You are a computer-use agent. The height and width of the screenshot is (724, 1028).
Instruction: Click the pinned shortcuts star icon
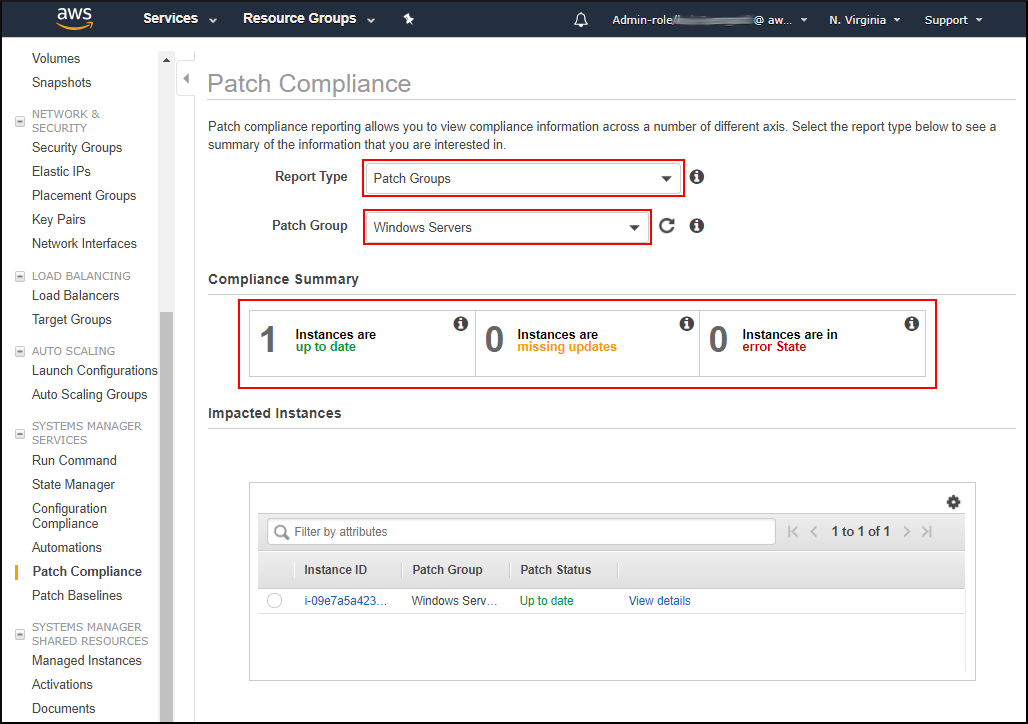pyautogui.click(x=409, y=19)
